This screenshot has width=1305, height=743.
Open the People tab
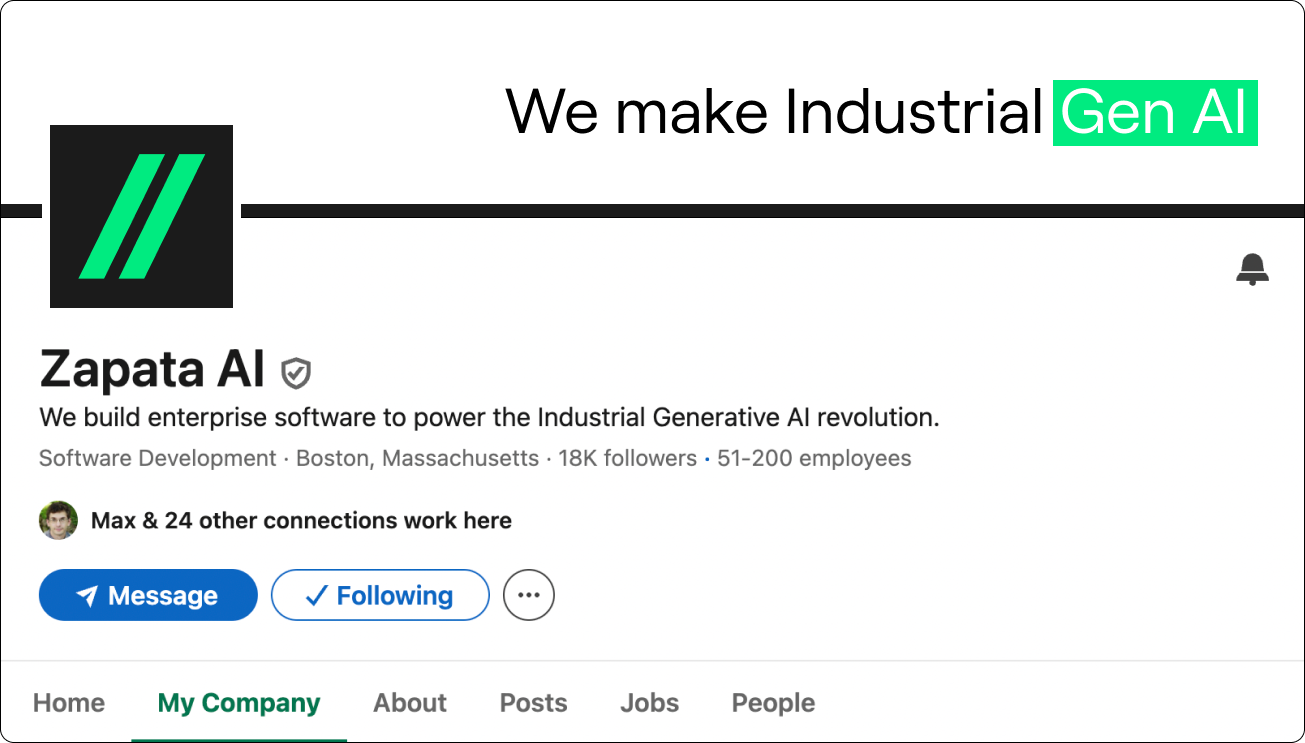tap(773, 703)
